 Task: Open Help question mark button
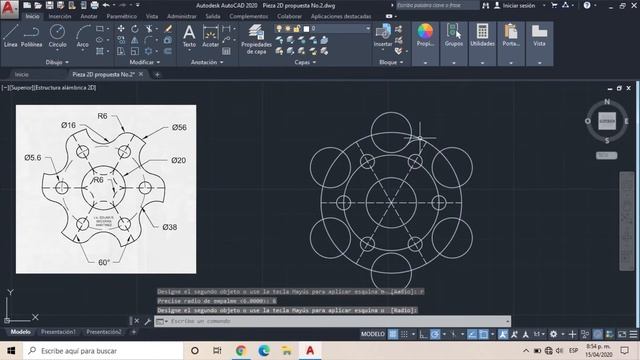pyautogui.click(x=587, y=5)
